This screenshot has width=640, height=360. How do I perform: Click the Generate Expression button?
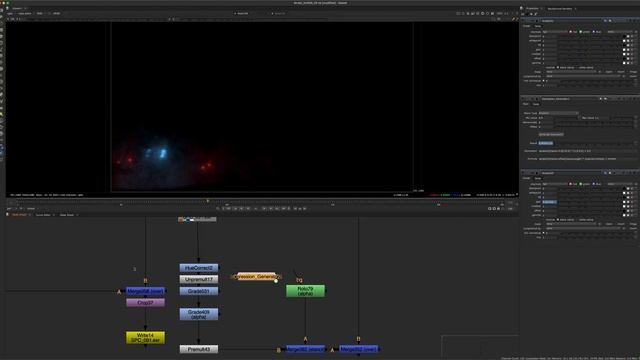click(551, 134)
